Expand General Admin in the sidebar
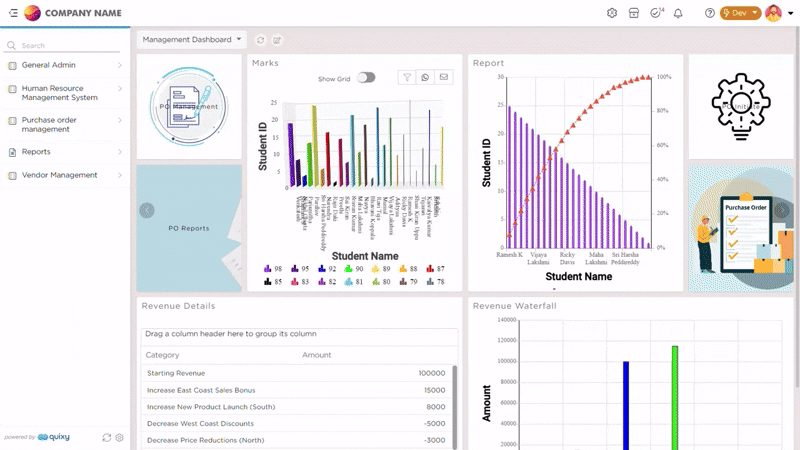 64,65
